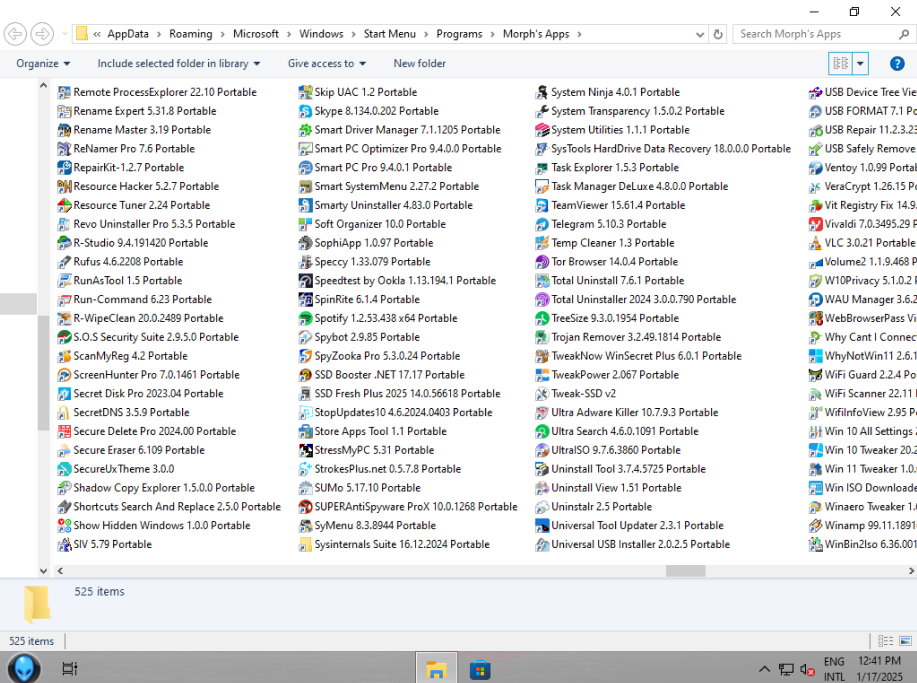The height and width of the screenshot is (683, 917).
Task: Click the System Ninja 4.0.1 Portable icon
Action: [542, 92]
